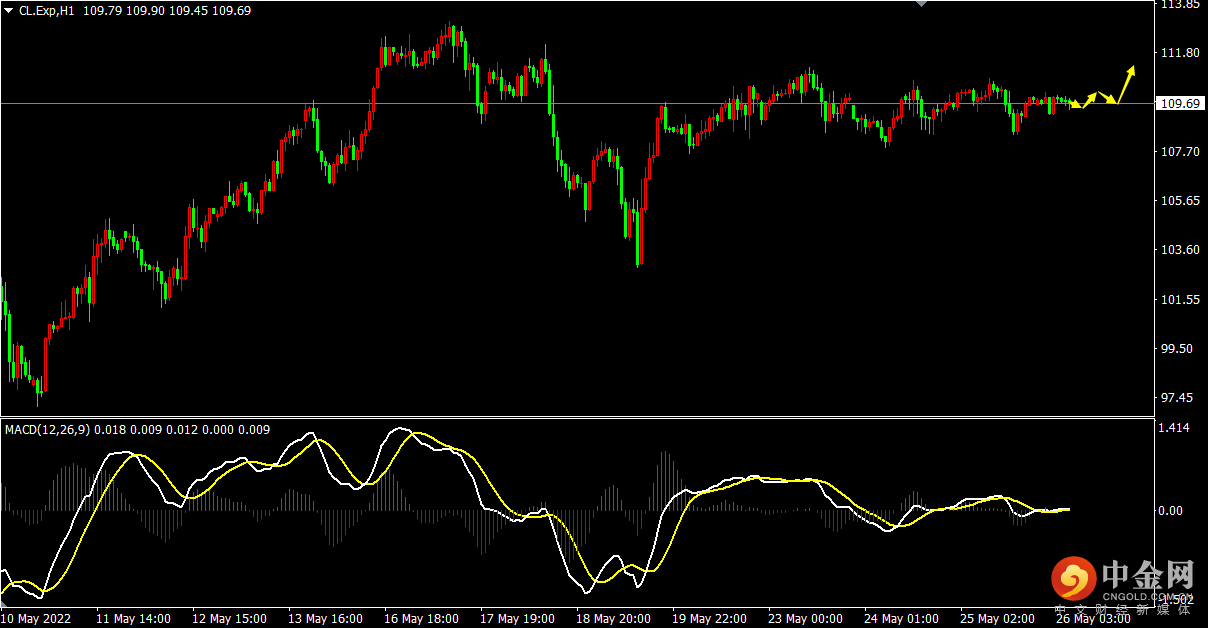The image size is (1208, 628).
Task: Click the 101.55 price axis label
Action: 1179,300
